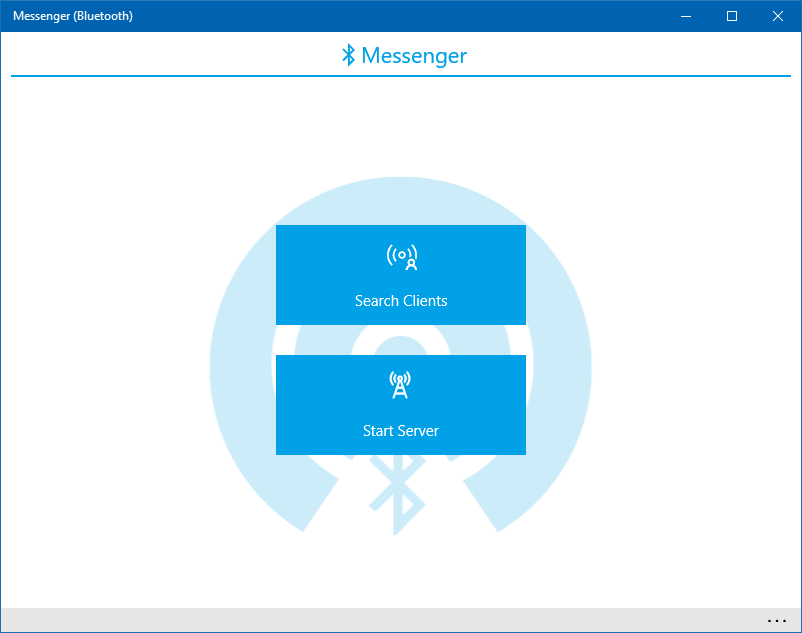Screen dimensions: 802x633
Task: Minimize the Messenger window
Action: pyautogui.click(x=685, y=16)
